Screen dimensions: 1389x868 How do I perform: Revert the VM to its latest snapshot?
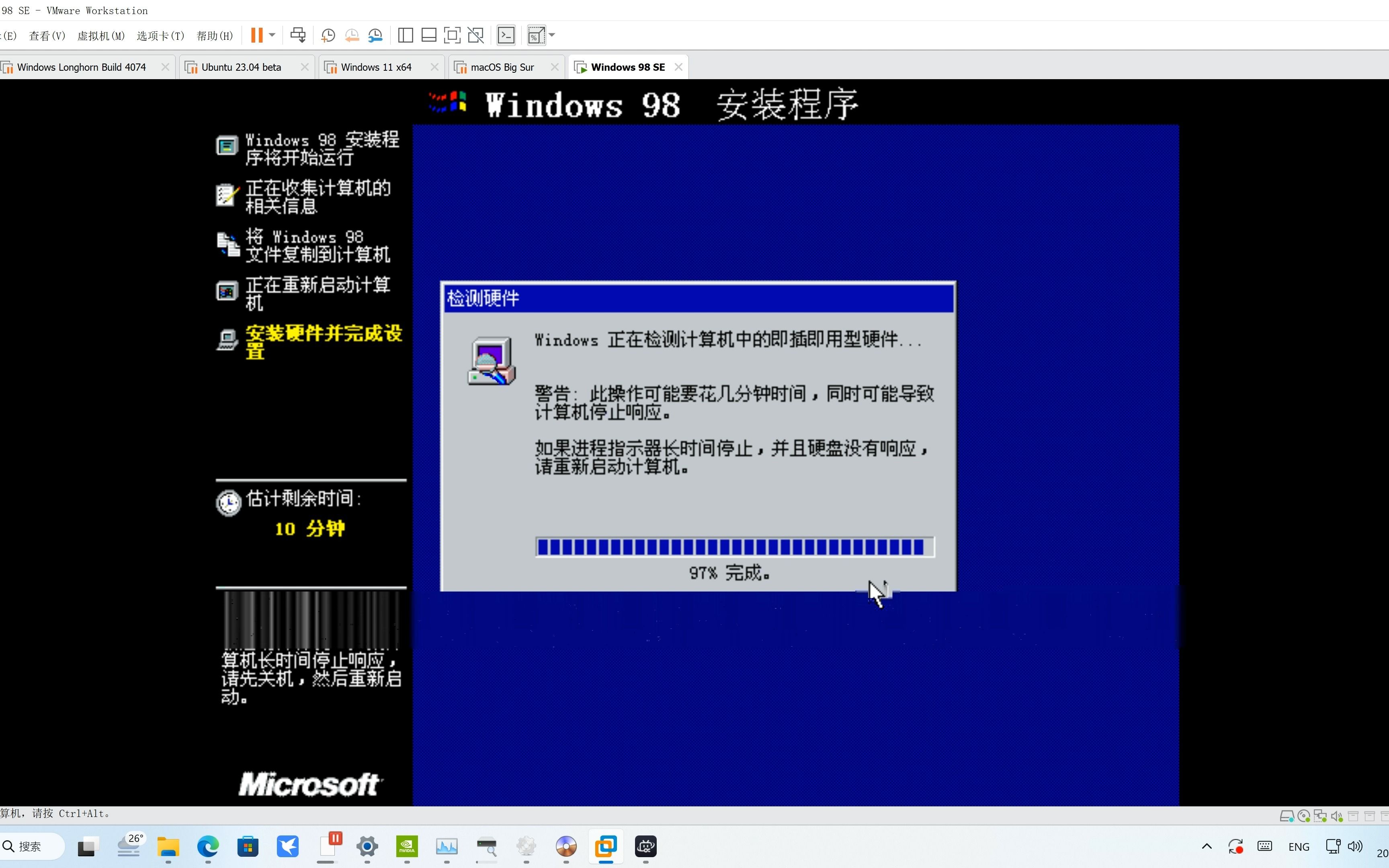[x=351, y=35]
